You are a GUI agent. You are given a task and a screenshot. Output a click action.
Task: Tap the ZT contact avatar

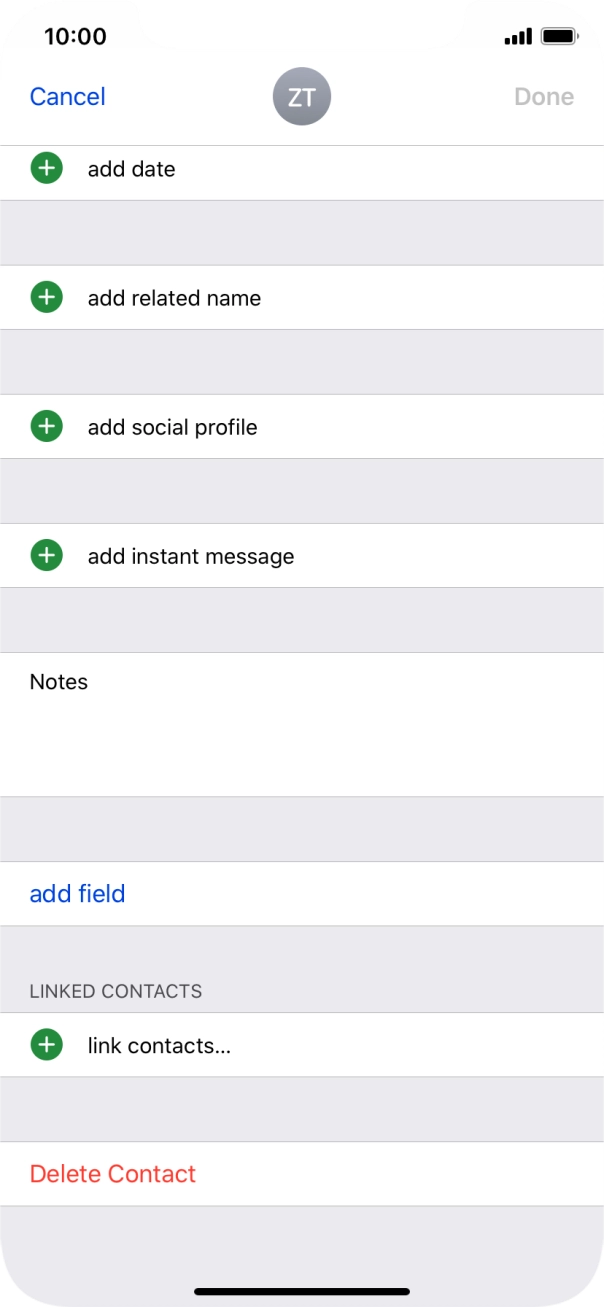point(302,96)
